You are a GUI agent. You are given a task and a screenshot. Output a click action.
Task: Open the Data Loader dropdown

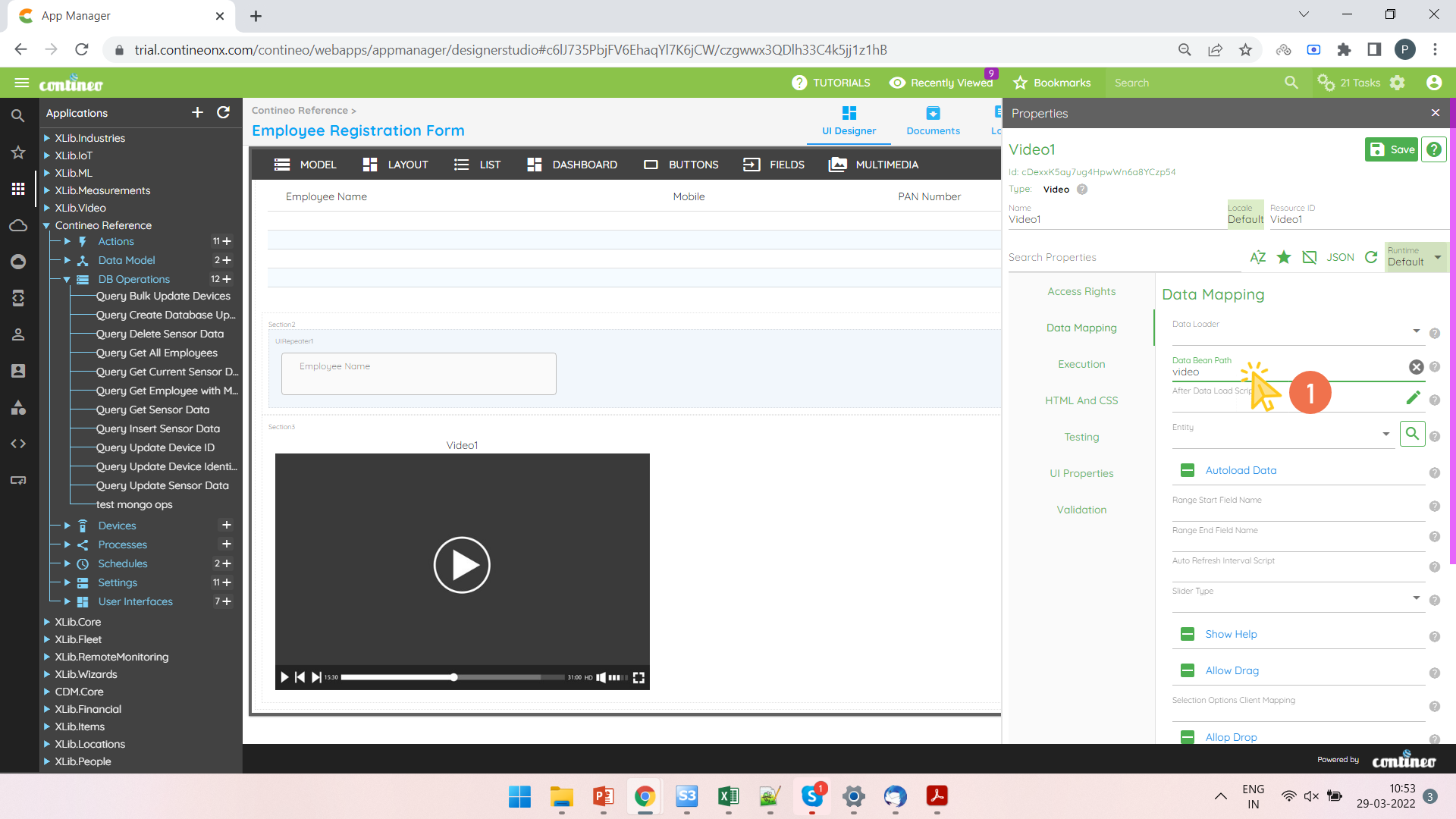coord(1415,331)
